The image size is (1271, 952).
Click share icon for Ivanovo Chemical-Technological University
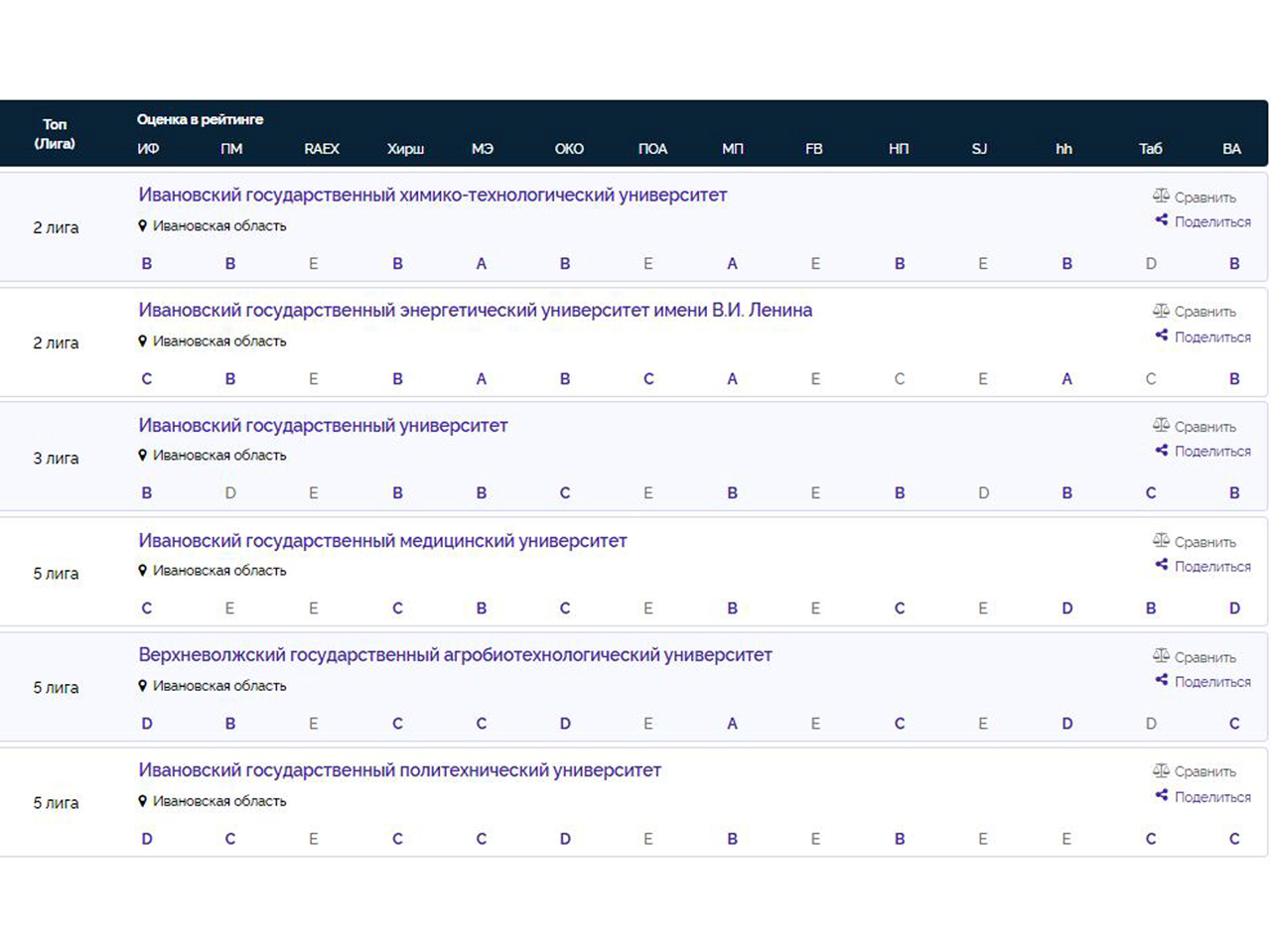pos(1161,220)
